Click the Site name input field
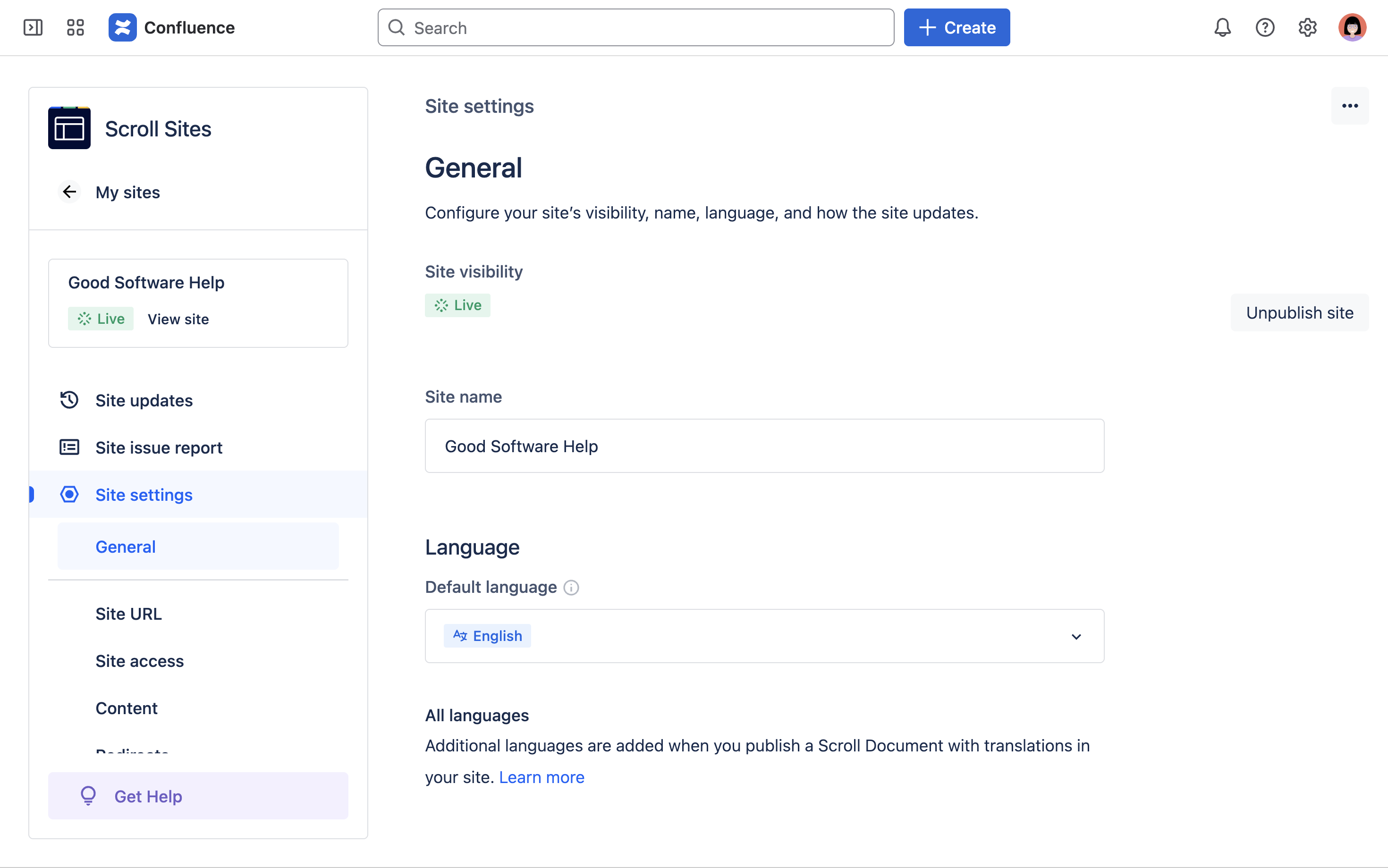Screen dimensions: 1388x868 coord(764,446)
